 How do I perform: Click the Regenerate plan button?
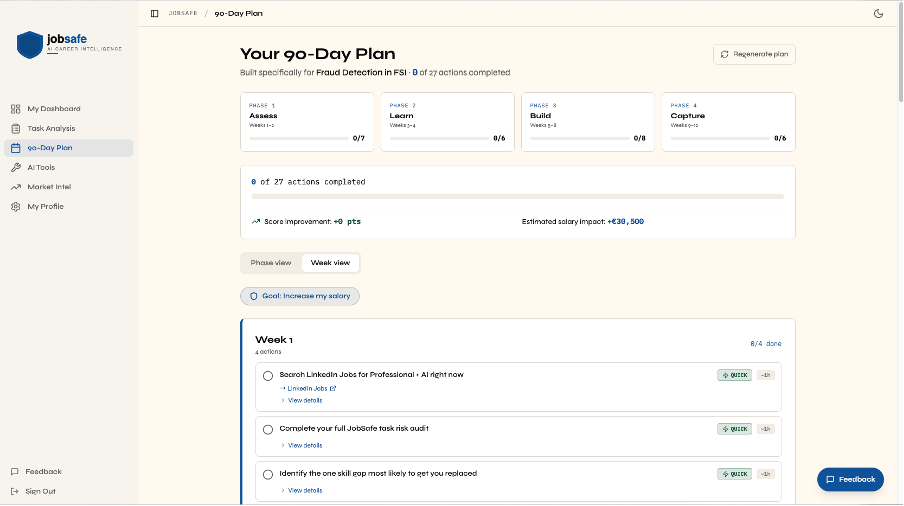click(x=754, y=54)
